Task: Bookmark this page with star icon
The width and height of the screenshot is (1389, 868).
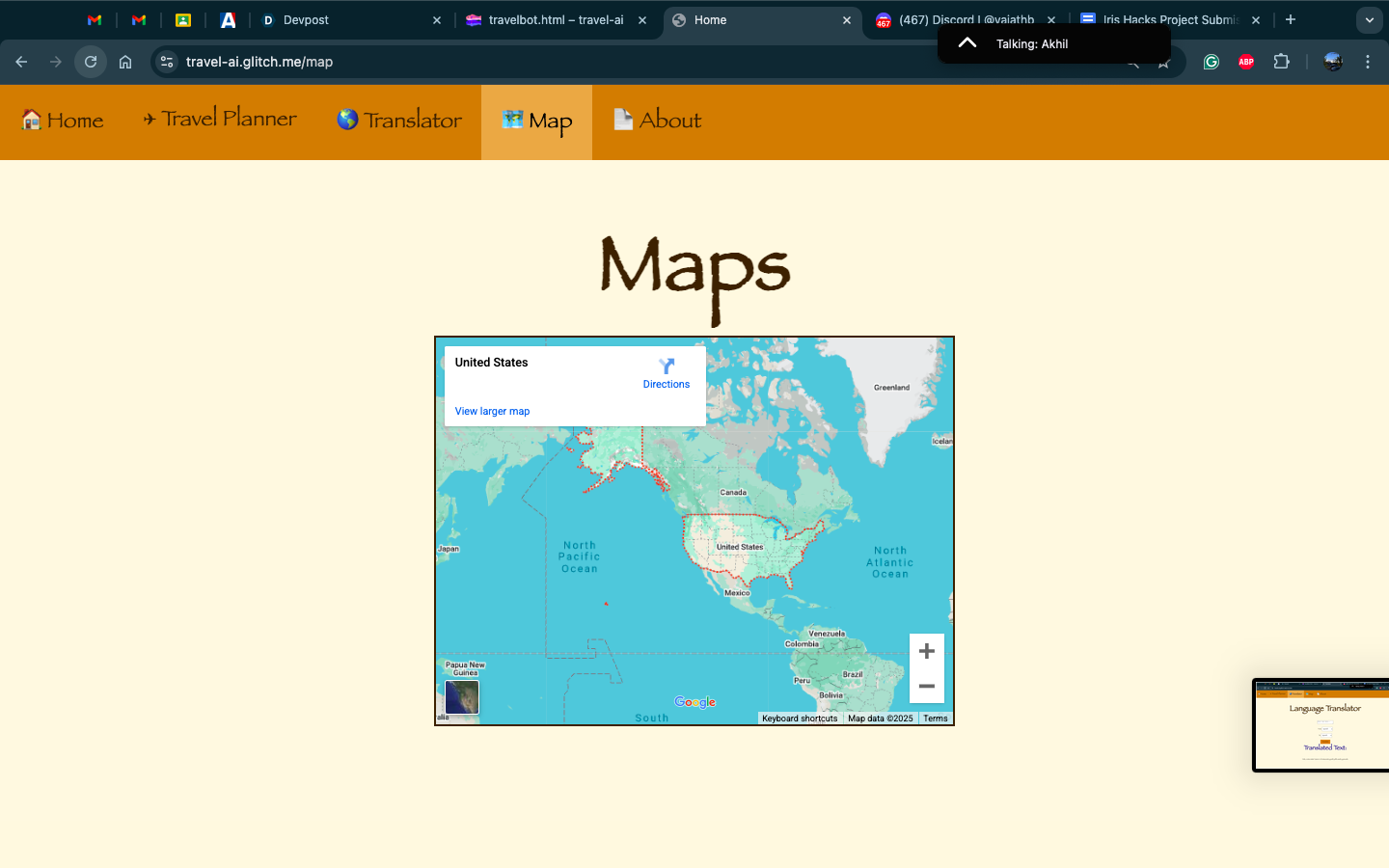Action: [1165, 63]
